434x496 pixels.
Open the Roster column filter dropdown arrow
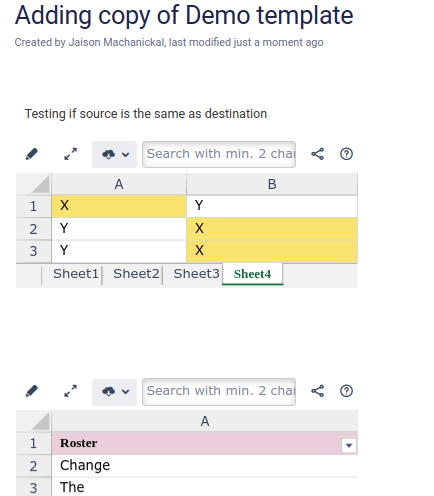tap(349, 445)
